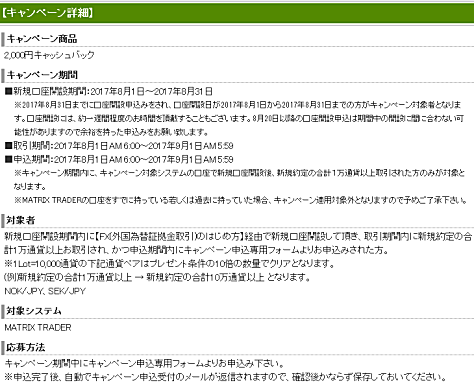The height and width of the screenshot is (385, 474).
Task: Click the black square bullet before 新規口座開設期間
Action: (9, 91)
